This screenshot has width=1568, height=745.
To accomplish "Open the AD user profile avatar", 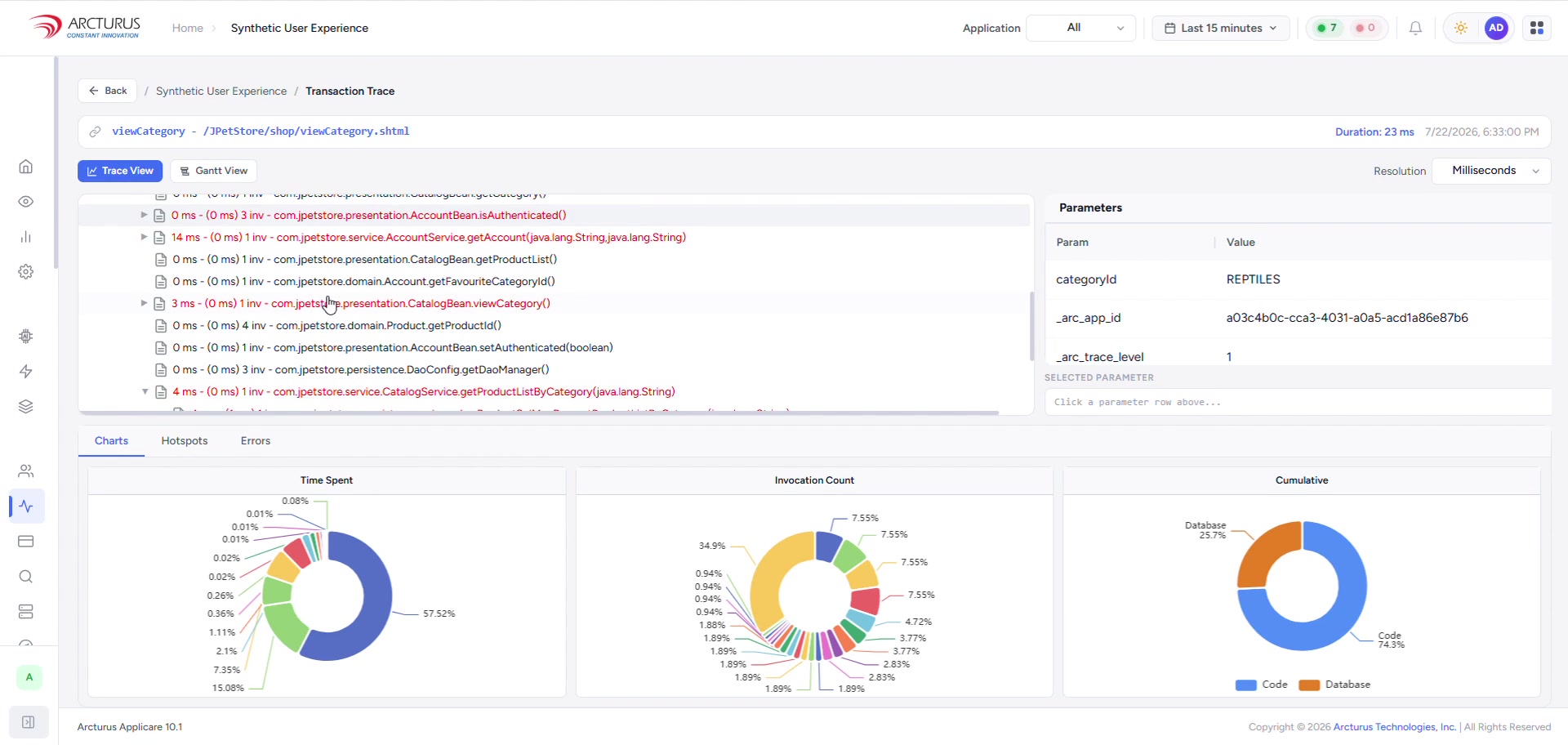I will [x=1496, y=28].
